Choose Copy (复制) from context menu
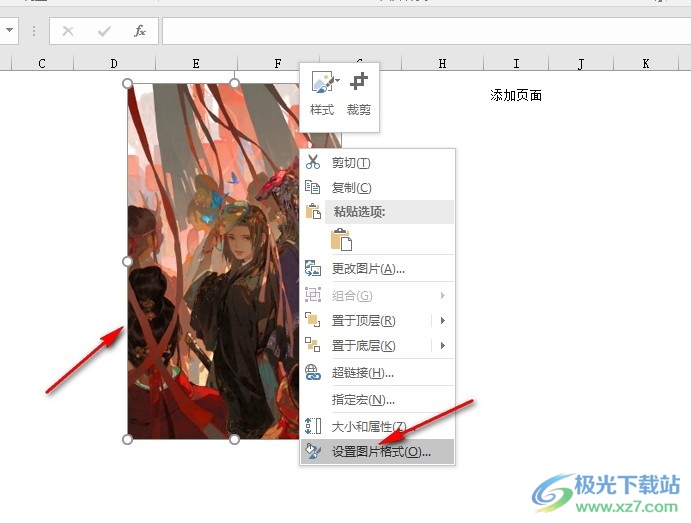Image resolution: width=691 pixels, height=523 pixels. point(378,188)
